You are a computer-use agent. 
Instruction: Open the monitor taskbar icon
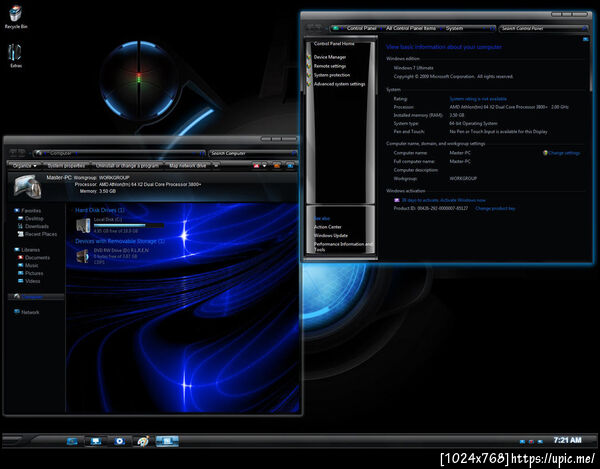(x=95, y=441)
